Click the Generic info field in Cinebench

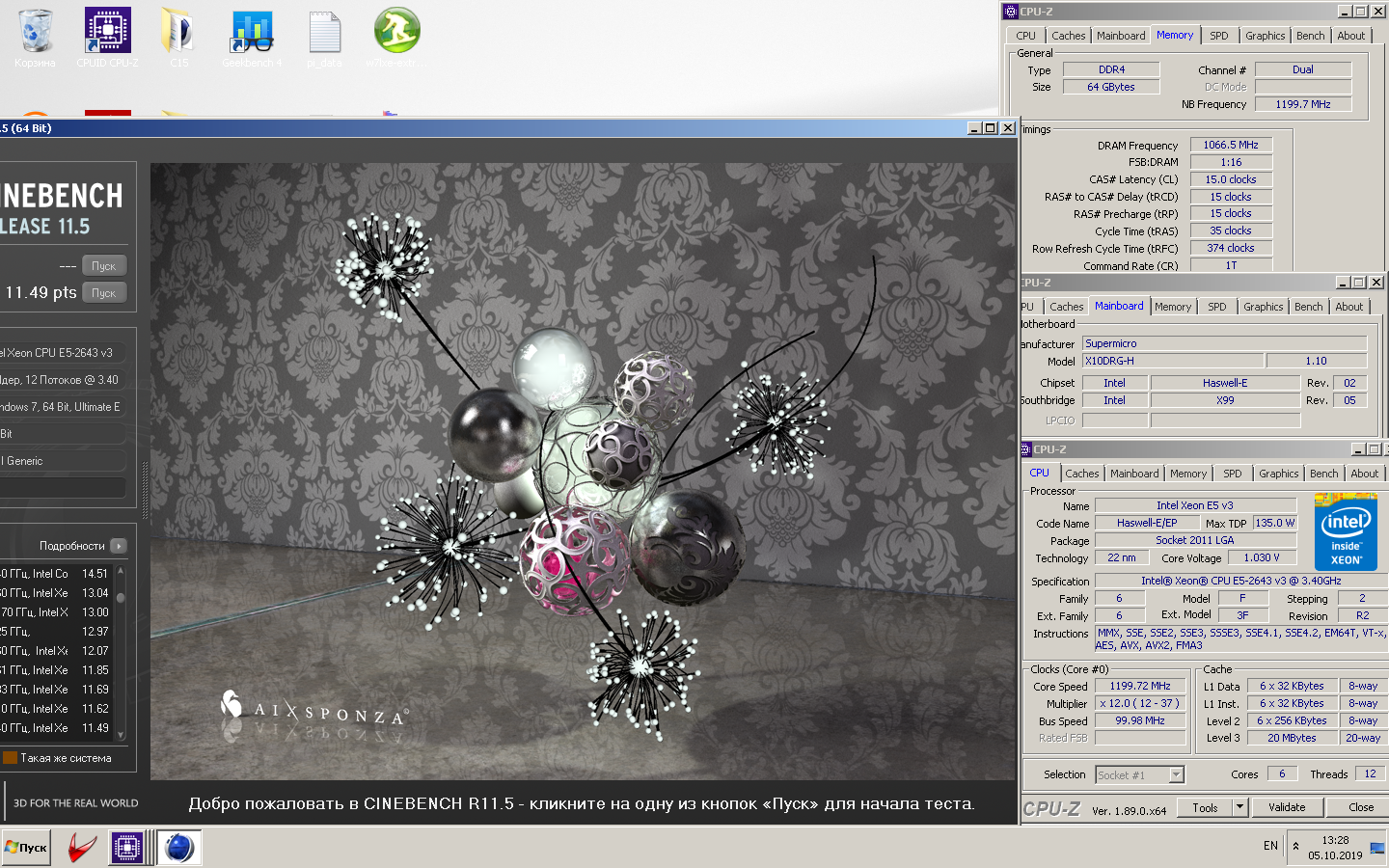[x=63, y=461]
